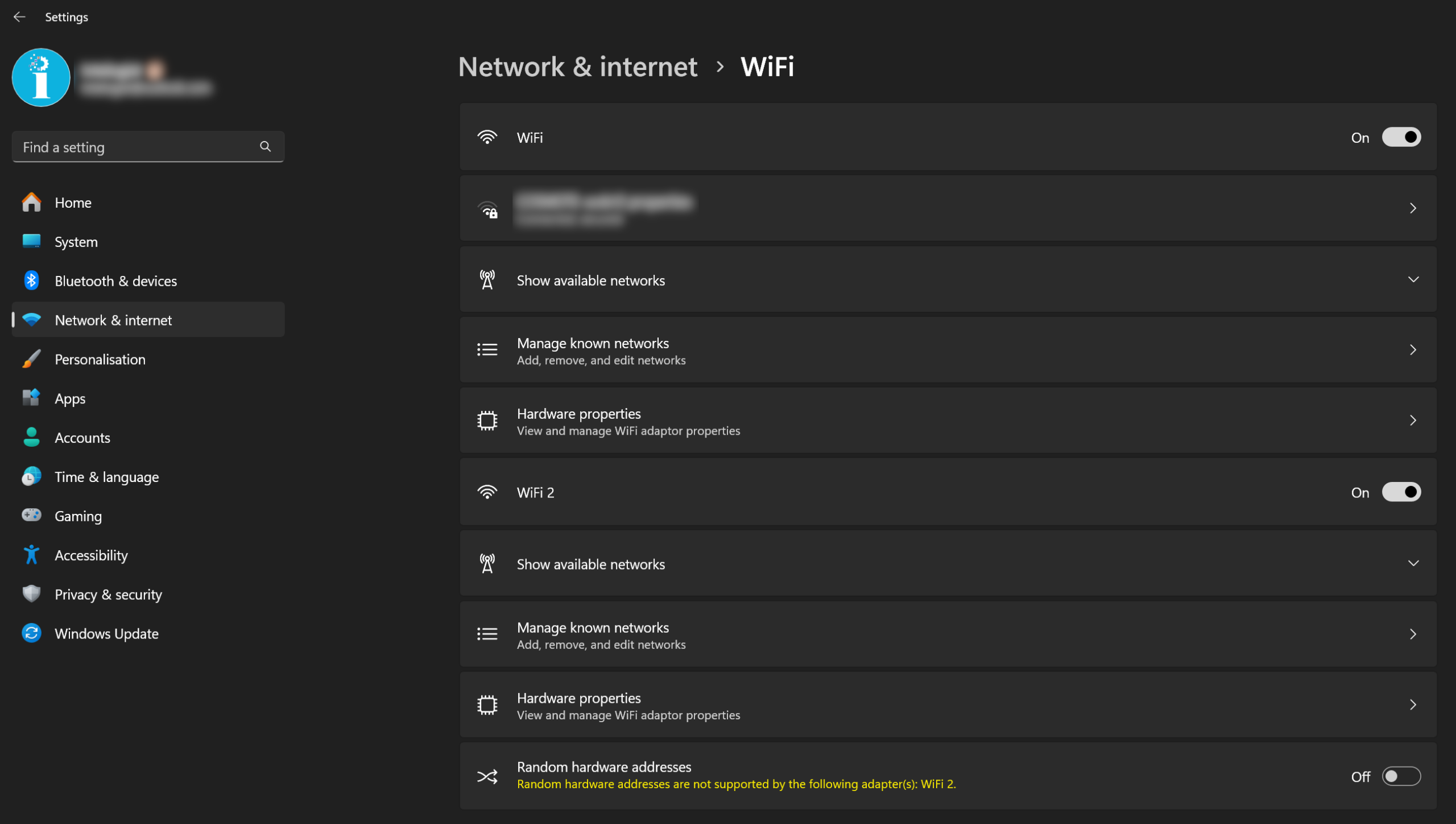This screenshot has height=824, width=1456.
Task: Click Network & internet breadcrumb link
Action: point(577,67)
